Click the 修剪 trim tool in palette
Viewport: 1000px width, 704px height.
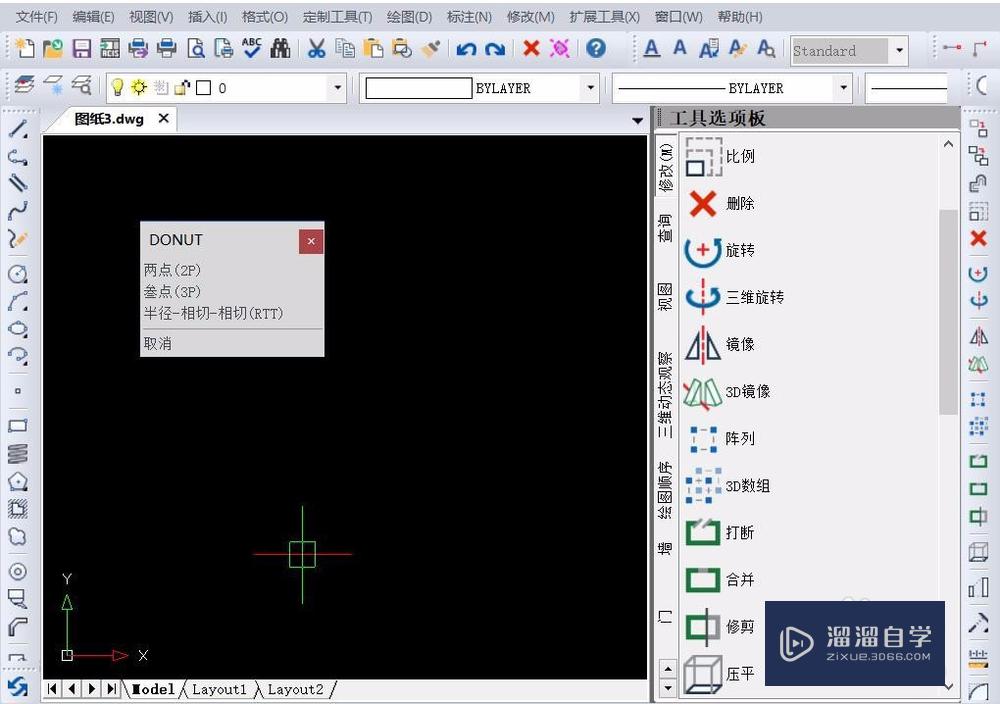pos(720,627)
